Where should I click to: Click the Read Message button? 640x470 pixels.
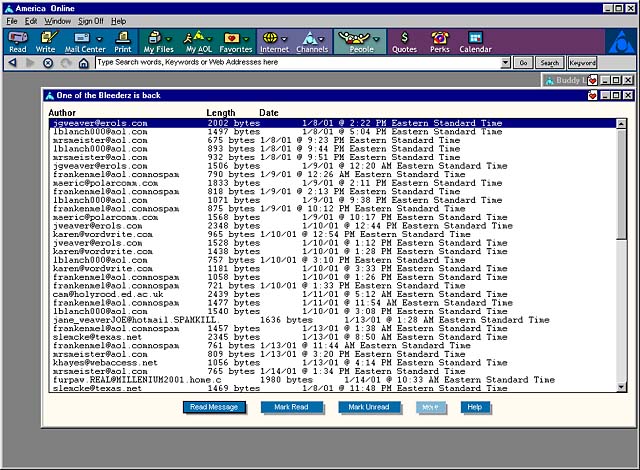[214, 407]
